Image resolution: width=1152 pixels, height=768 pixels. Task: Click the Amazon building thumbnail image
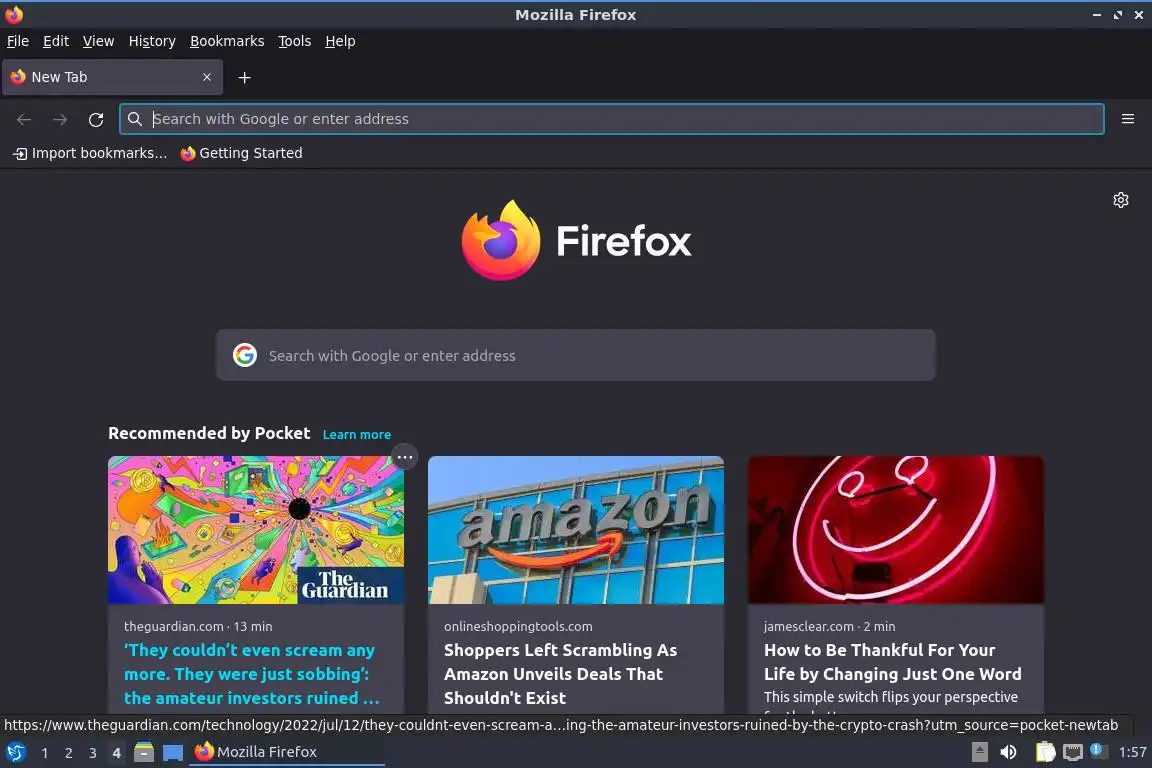click(576, 530)
